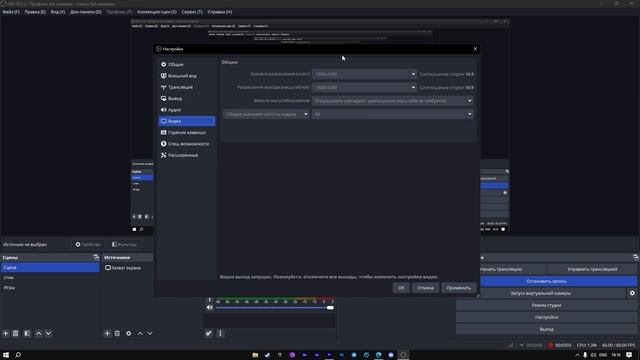Open the Вид menu
The width and height of the screenshot is (640, 360).
[x=58, y=12]
